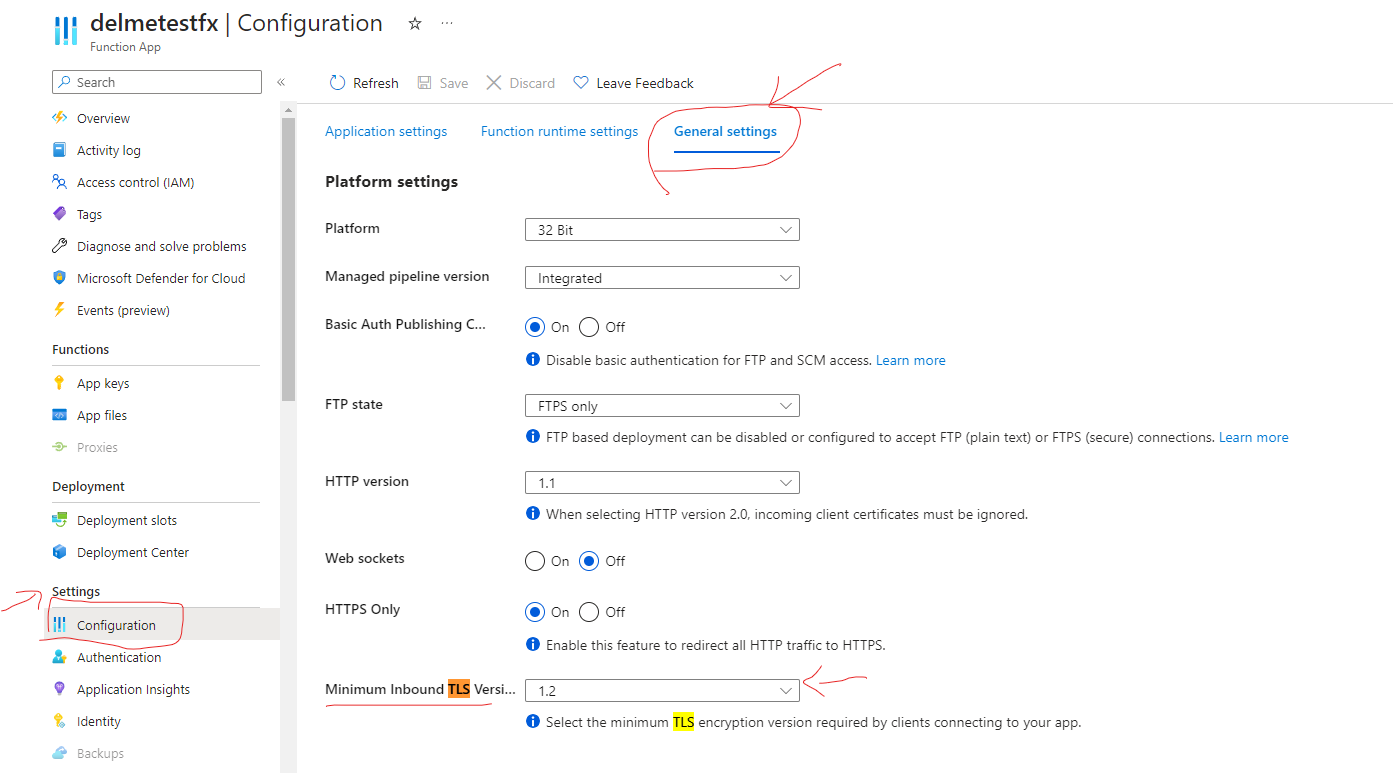Open the App keys page
This screenshot has height=773, width=1393.
103,382
